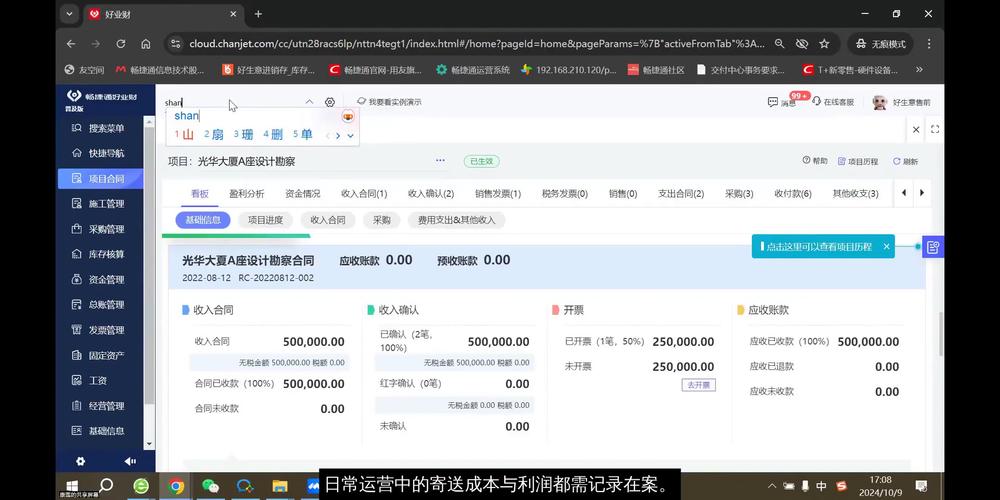Click the search input field

[x=233, y=102]
